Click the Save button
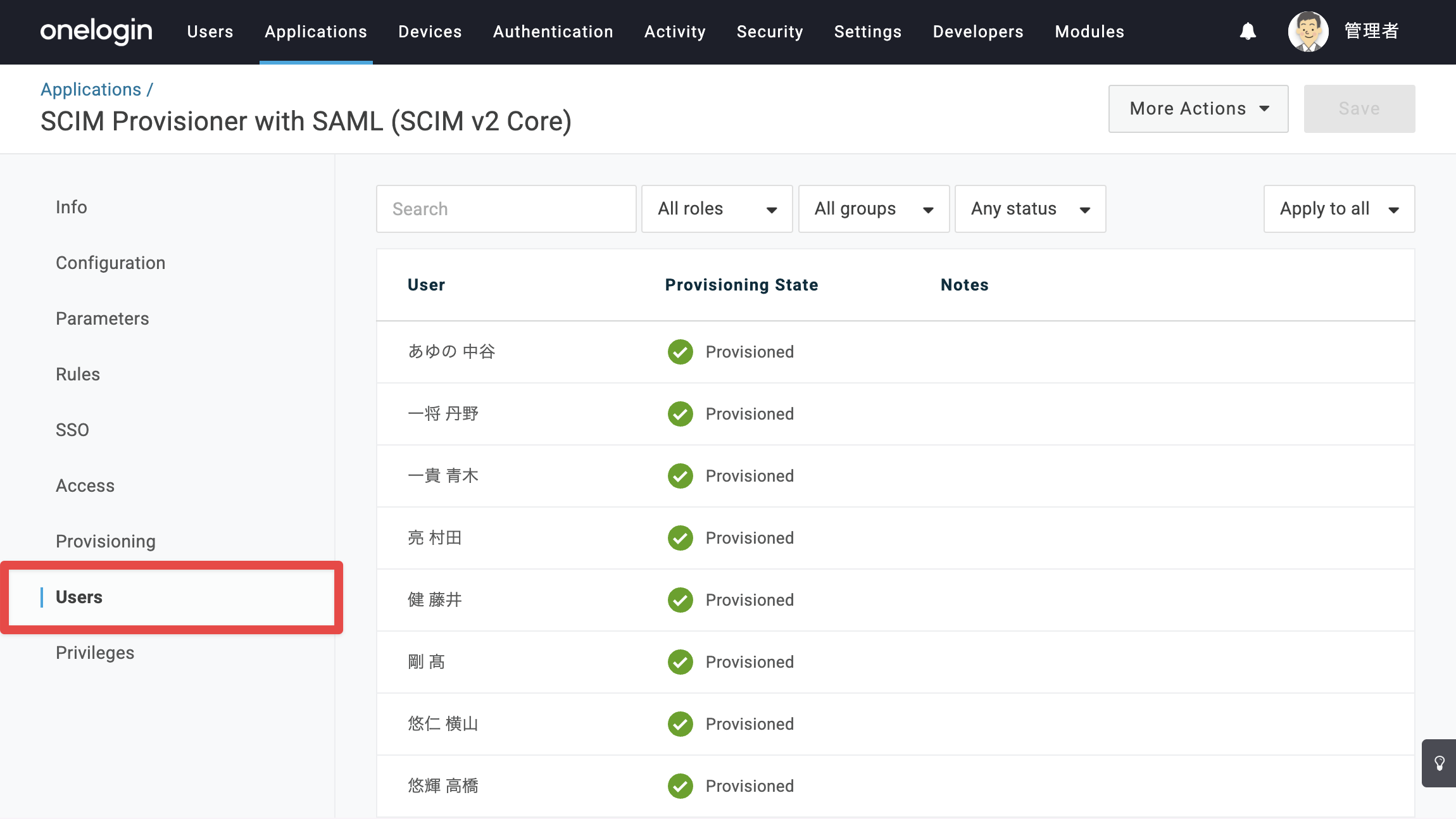1456x819 pixels. [1360, 109]
